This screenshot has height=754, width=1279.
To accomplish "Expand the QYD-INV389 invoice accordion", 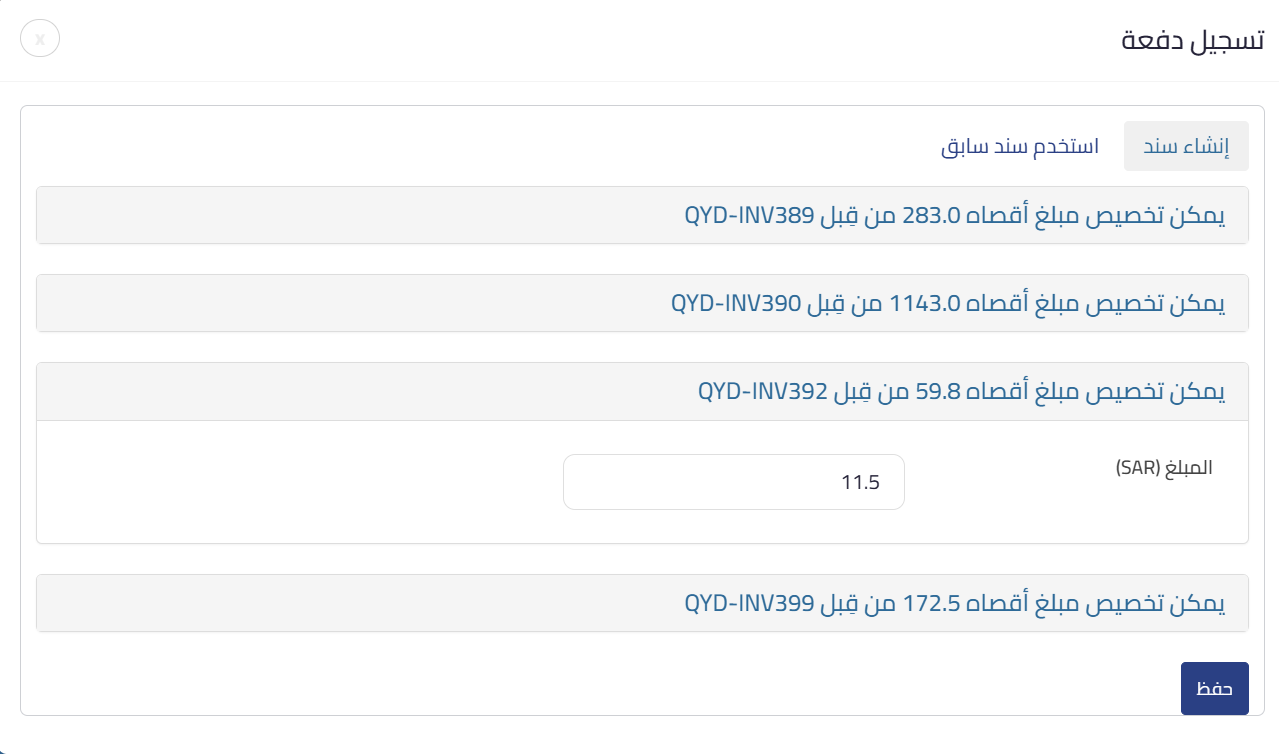I will click(x=957, y=214).
